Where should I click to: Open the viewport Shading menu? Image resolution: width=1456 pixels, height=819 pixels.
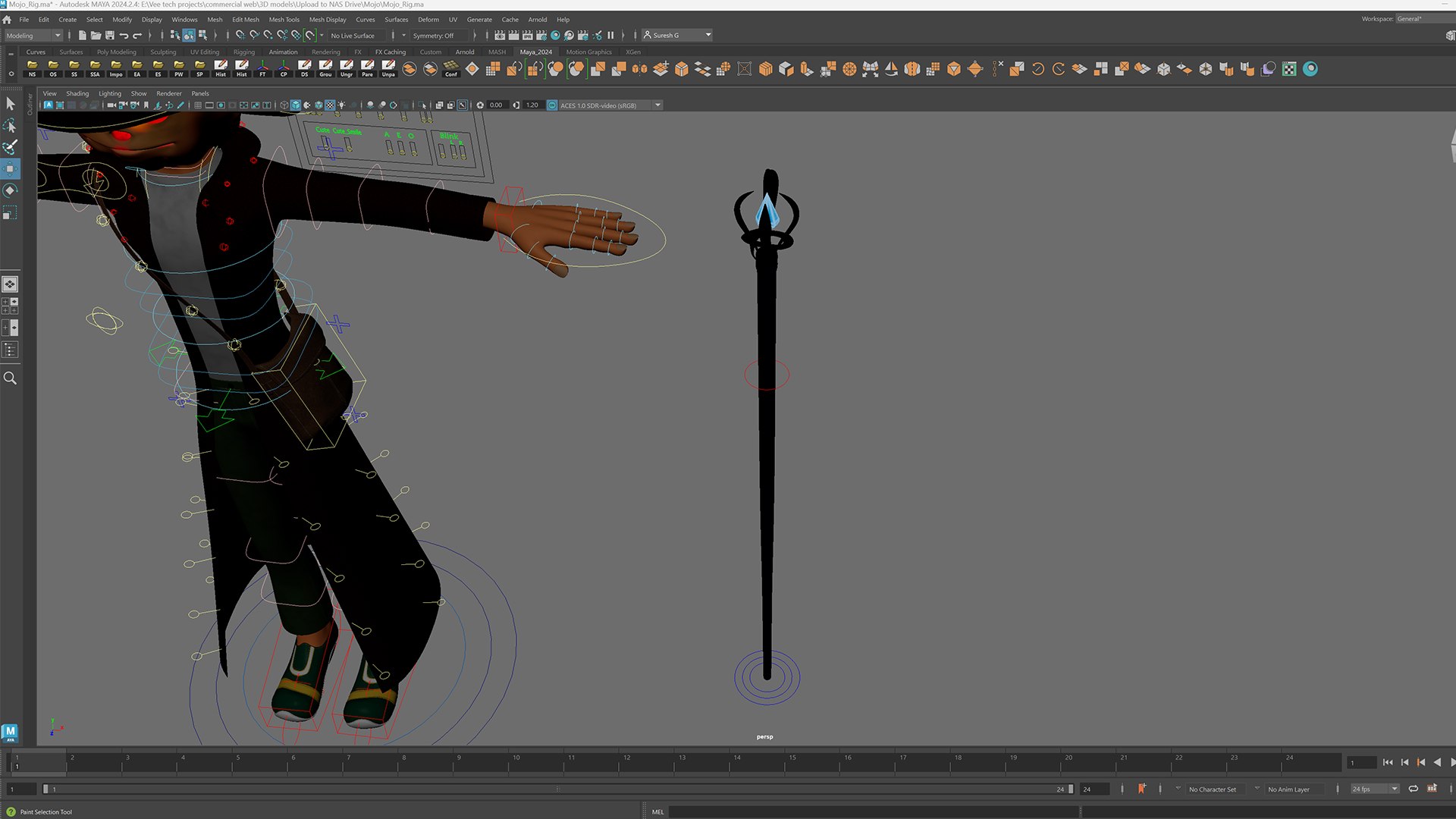77,94
